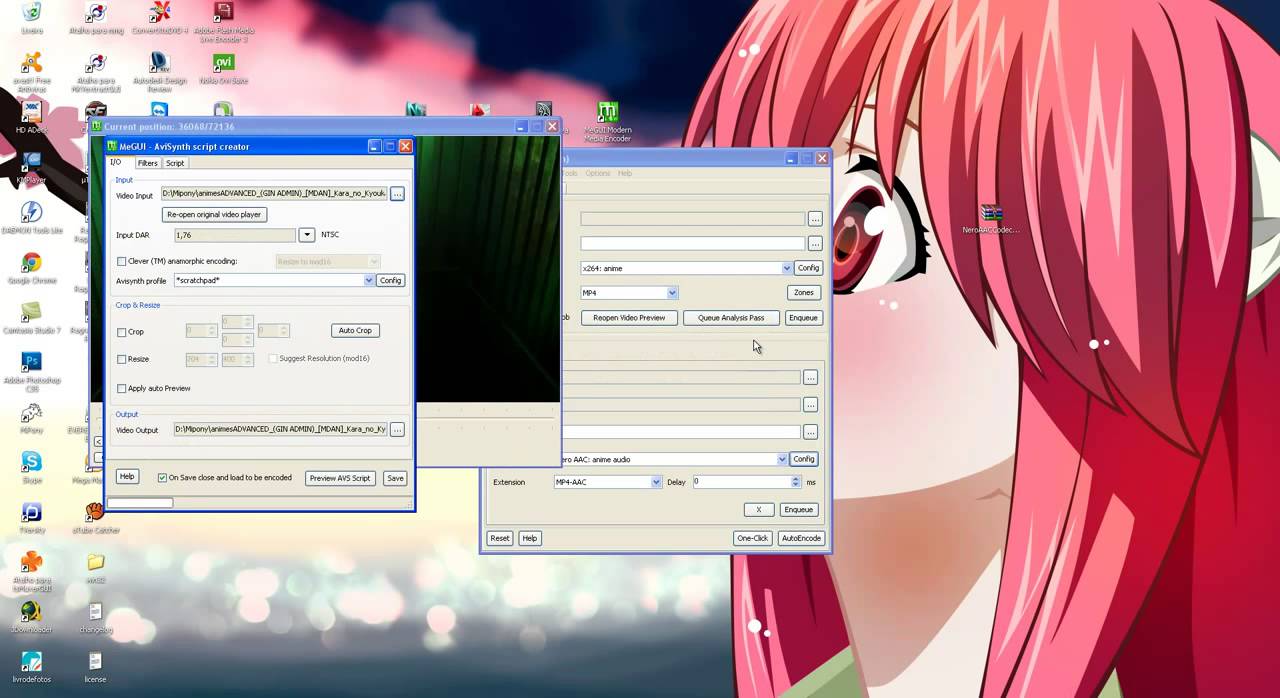Click the AutoEncode button

(x=801, y=538)
